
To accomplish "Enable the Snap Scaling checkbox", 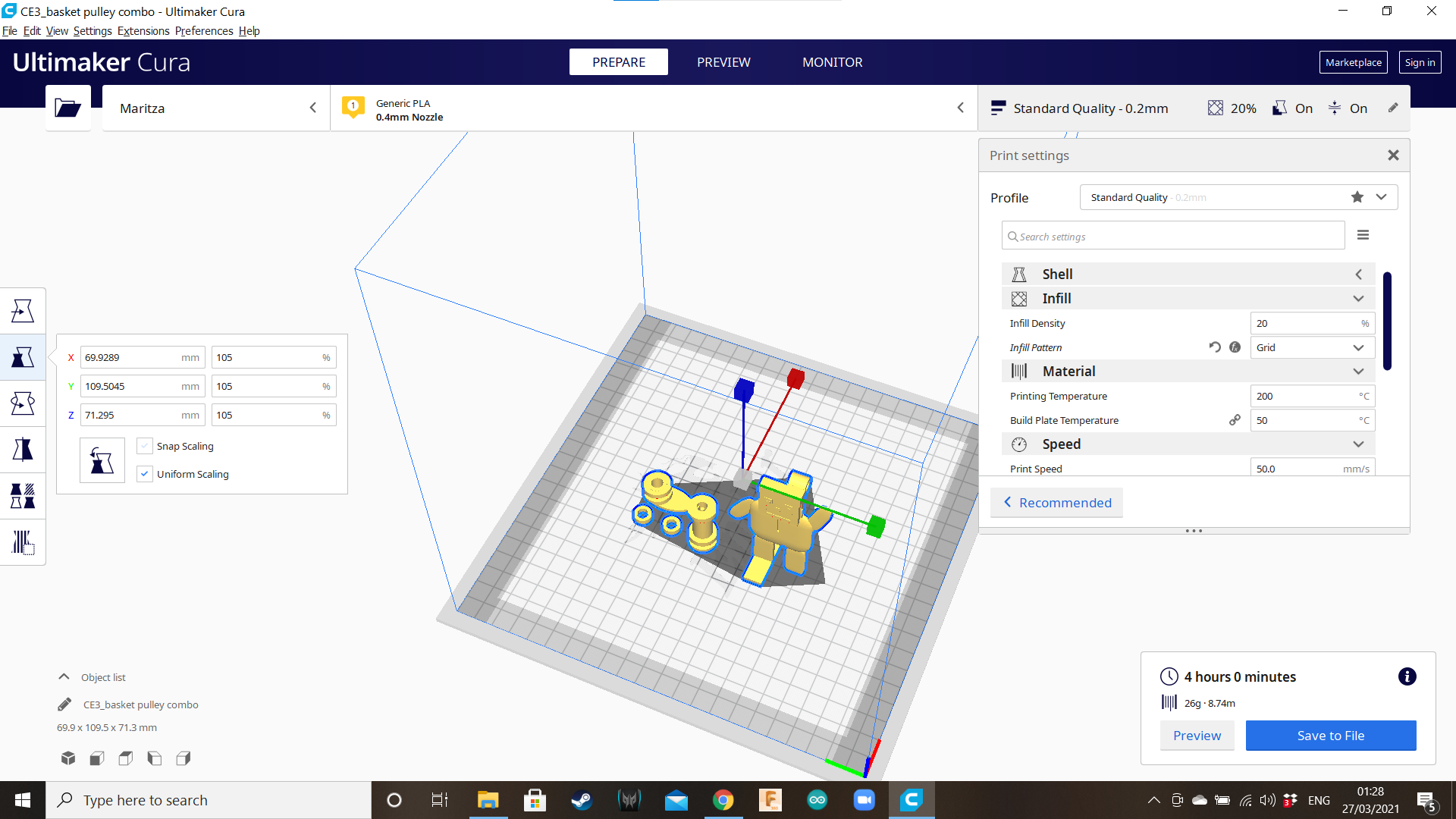I will [x=145, y=446].
